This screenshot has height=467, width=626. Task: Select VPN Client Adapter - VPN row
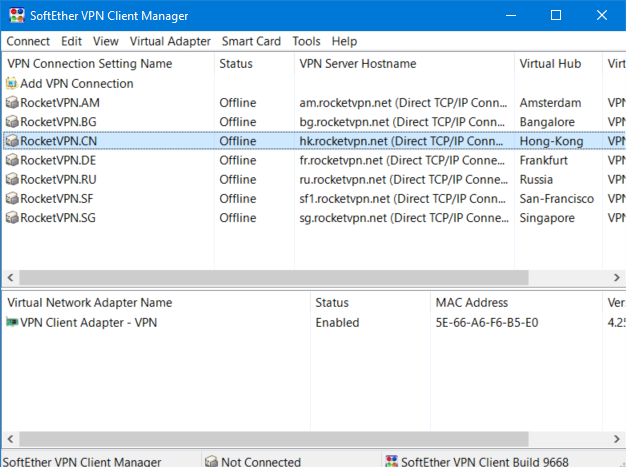coord(314,322)
